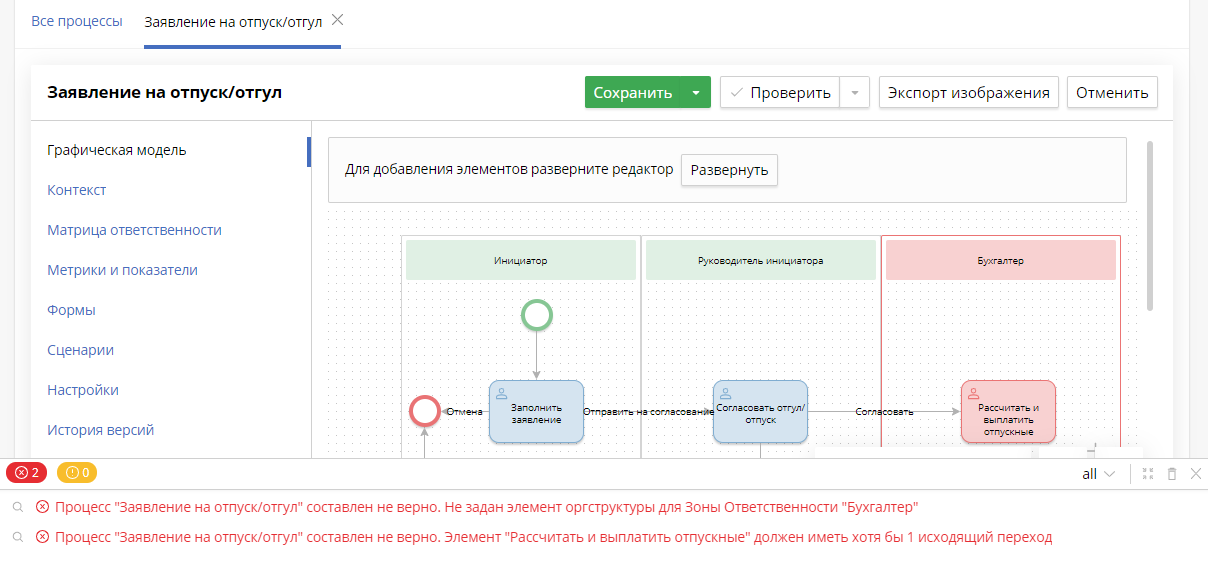Click the Бухгалтер lane header
Image resolution: width=1208 pixels, height=562 pixels.
coord(1001,260)
